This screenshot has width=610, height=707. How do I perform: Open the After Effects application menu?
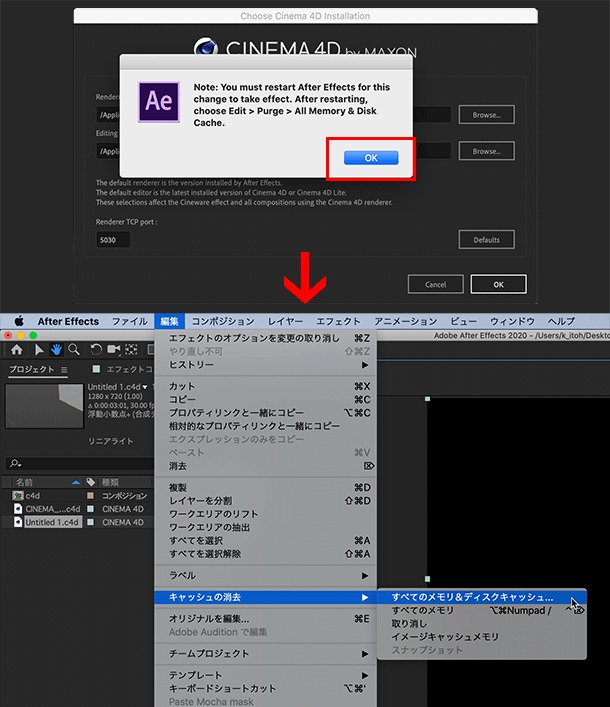coord(68,321)
